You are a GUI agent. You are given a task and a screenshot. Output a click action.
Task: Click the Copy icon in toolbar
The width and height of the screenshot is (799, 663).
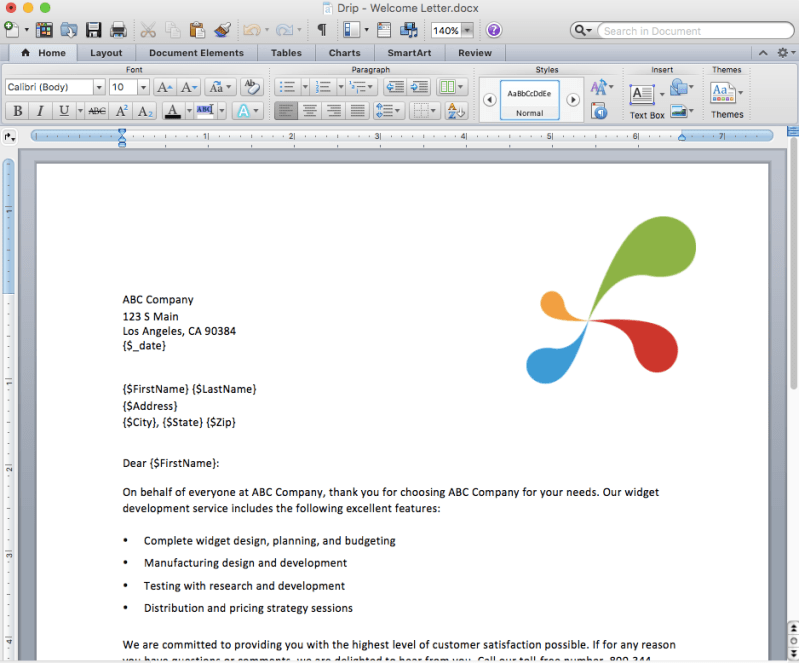pyautogui.click(x=173, y=30)
